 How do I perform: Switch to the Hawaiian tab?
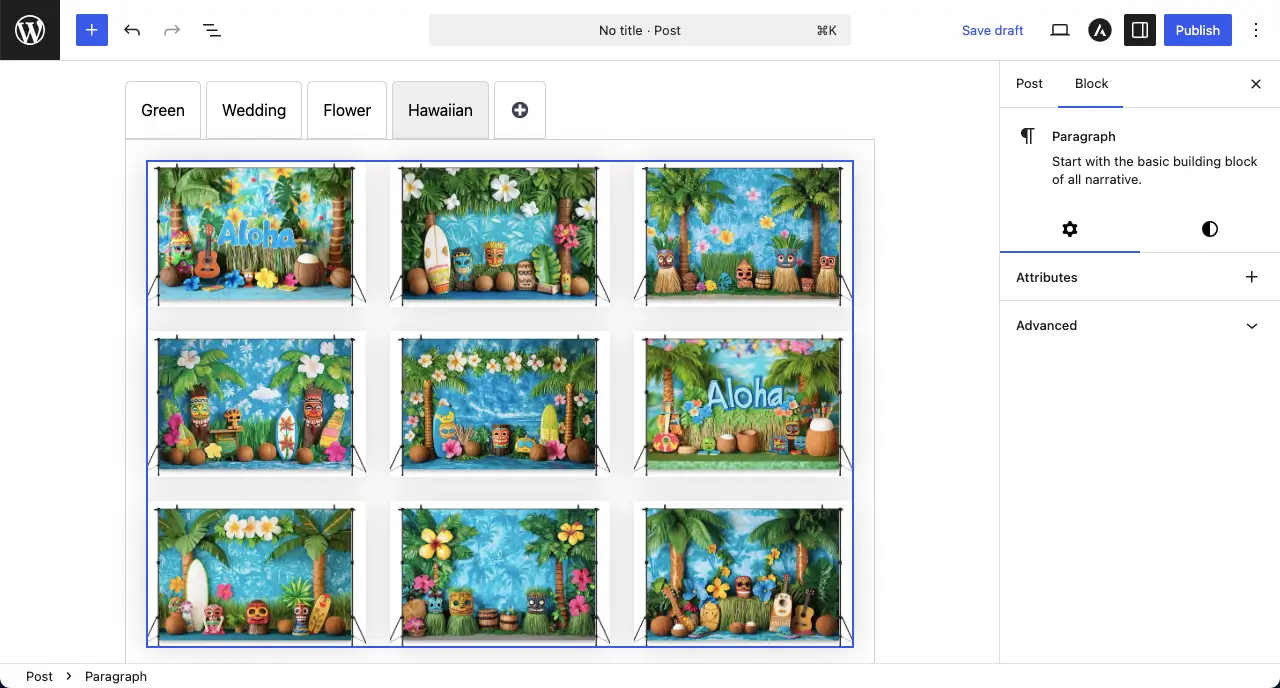[440, 110]
